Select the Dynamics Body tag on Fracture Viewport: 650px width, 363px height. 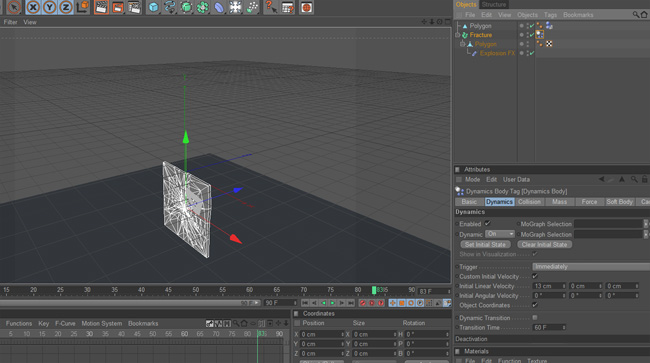click(x=540, y=34)
